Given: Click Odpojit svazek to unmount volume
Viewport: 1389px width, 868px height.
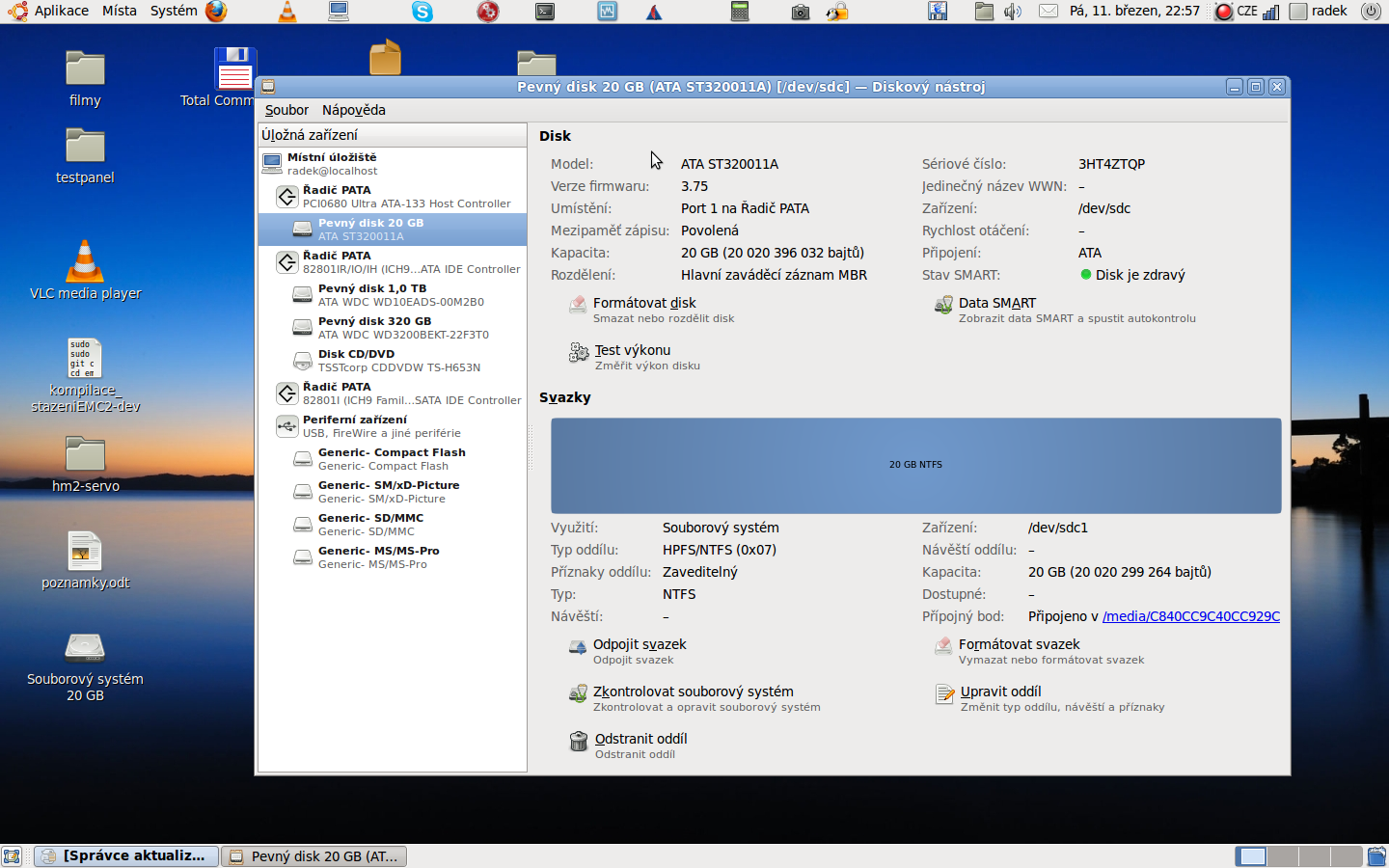Looking at the screenshot, I should 639,645.
